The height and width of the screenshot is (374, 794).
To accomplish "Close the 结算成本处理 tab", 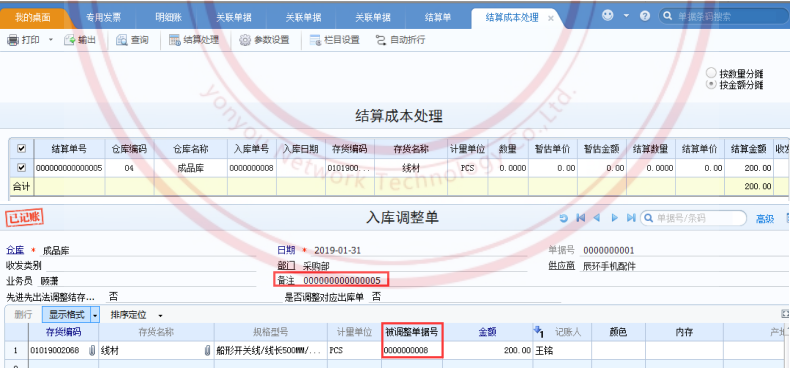I will [x=551, y=18].
